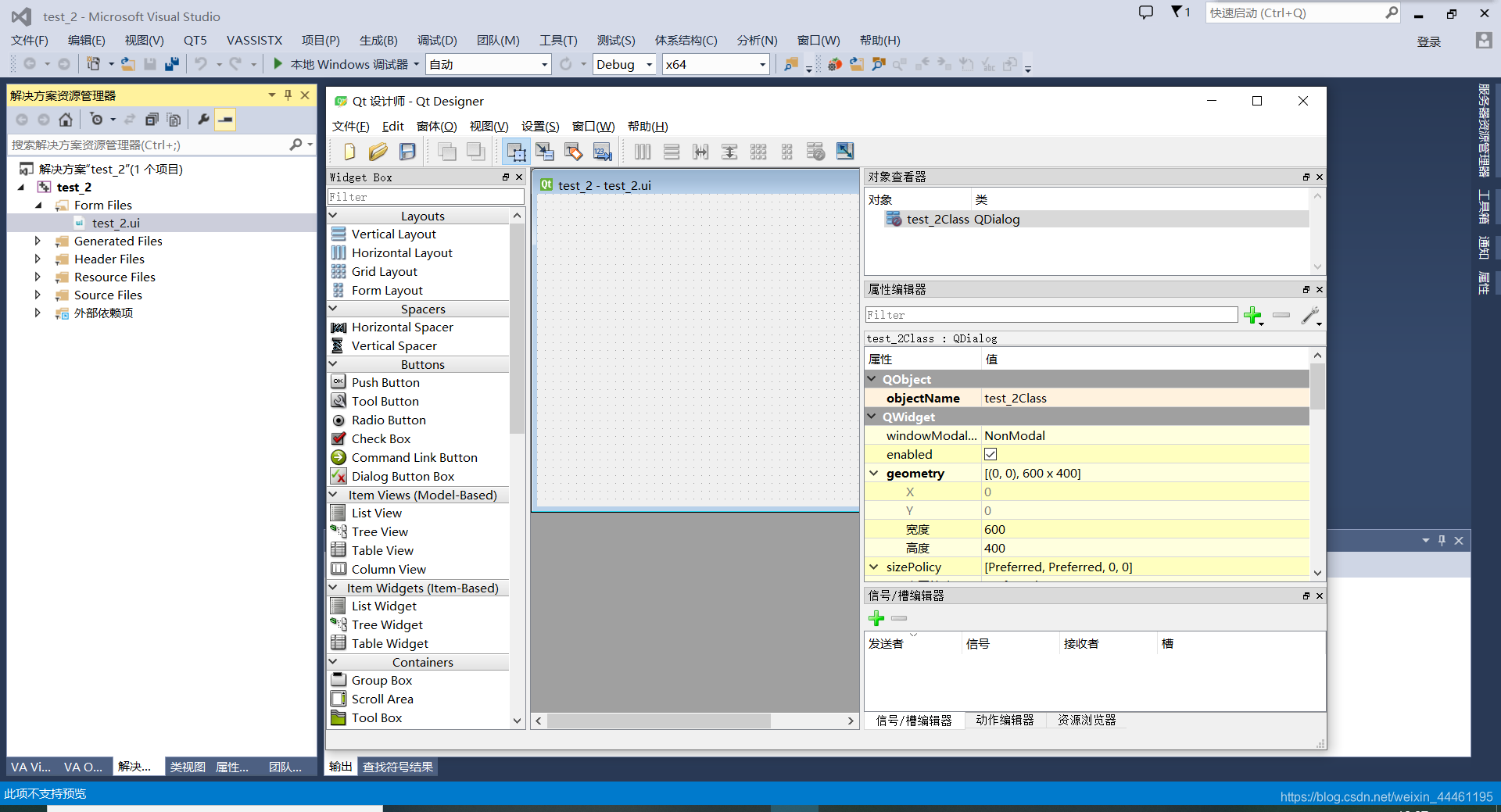Image resolution: width=1501 pixels, height=812 pixels.
Task: Select test_2.ui file in Solution Explorer
Action: click(x=116, y=223)
